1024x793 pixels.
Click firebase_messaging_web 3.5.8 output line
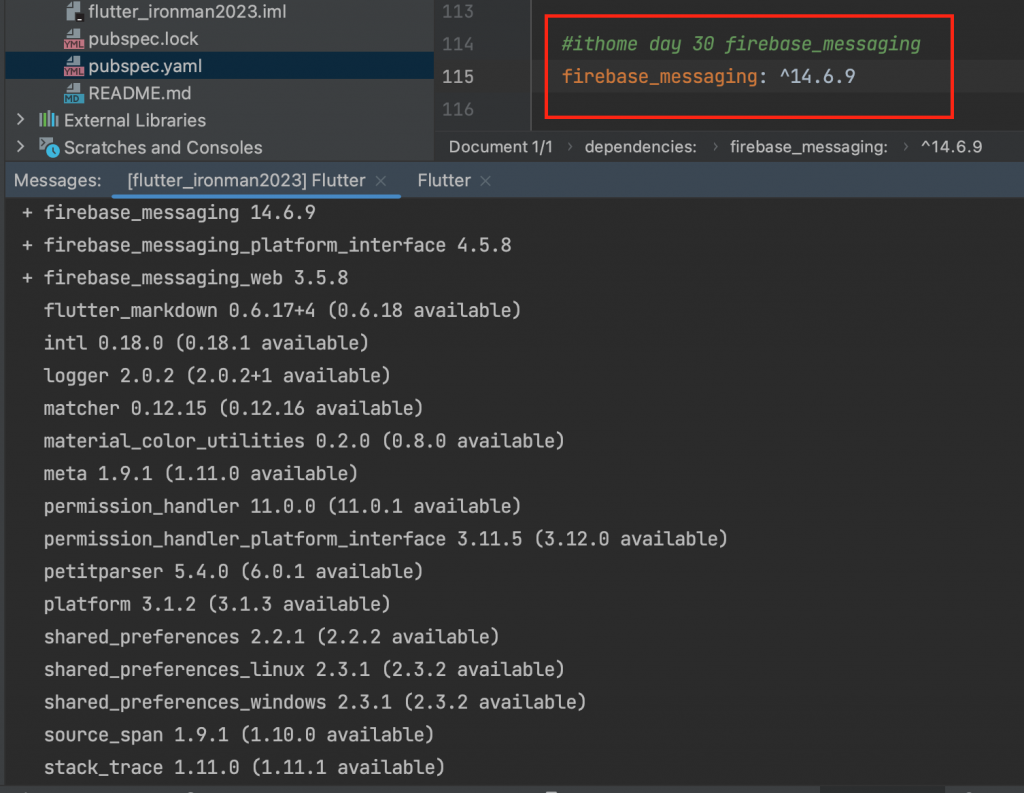coord(185,278)
